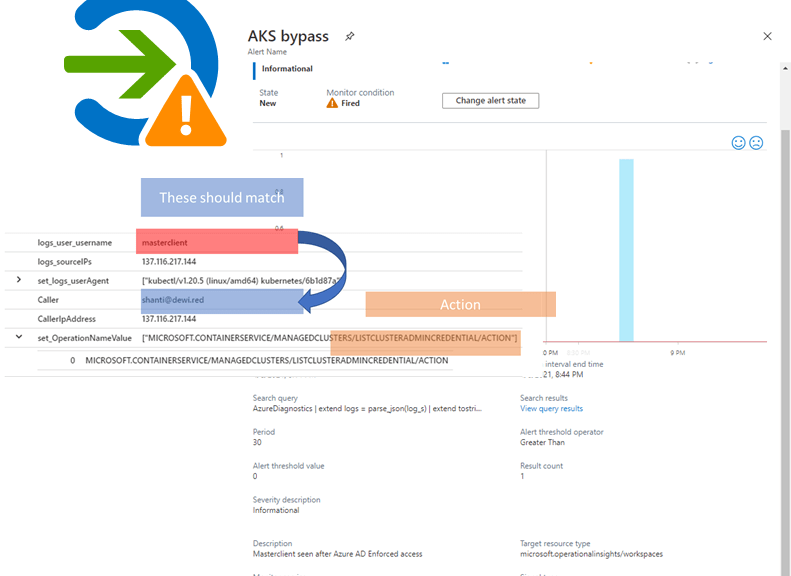The height and width of the screenshot is (576, 791).
Task: Open the View query results link
Action: (551, 409)
